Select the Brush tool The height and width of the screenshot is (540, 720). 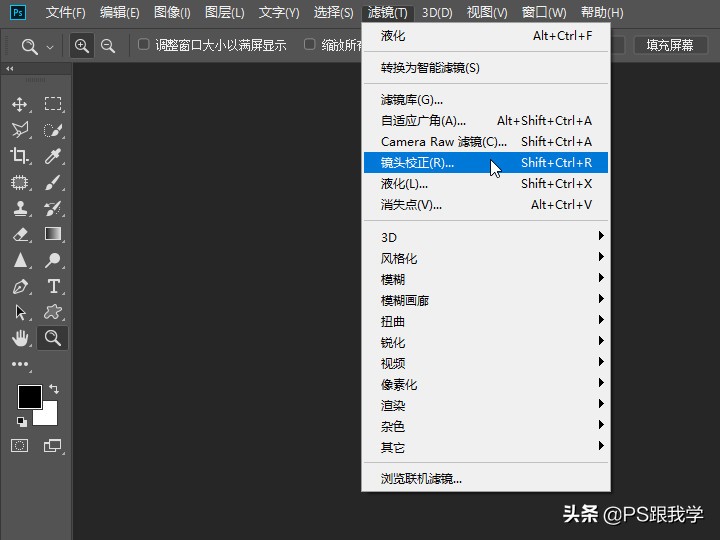pyautogui.click(x=53, y=182)
